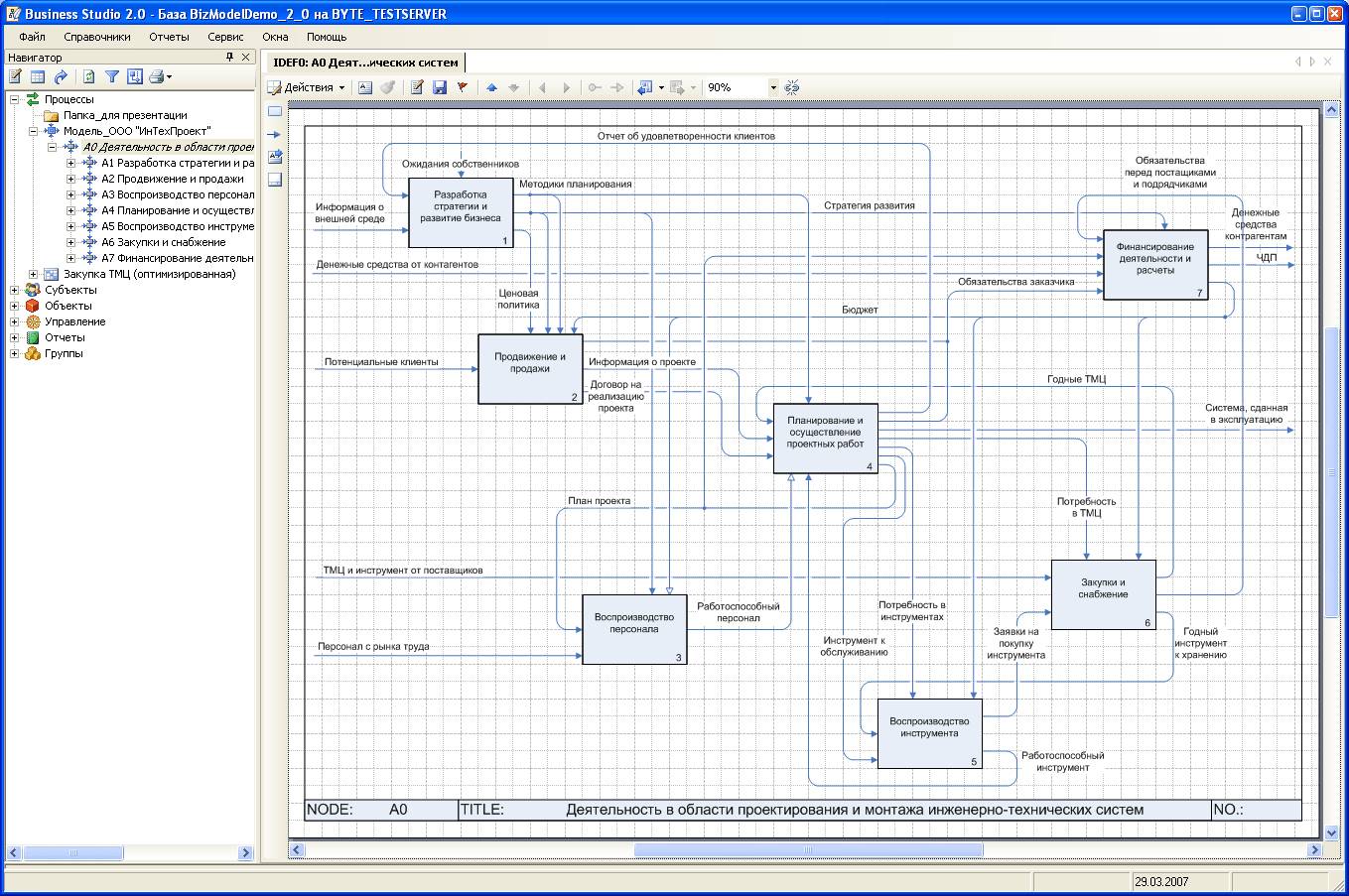Click the filter funnel icon in Navigator
Viewport: 1349px width, 896px height.
pyautogui.click(x=112, y=76)
